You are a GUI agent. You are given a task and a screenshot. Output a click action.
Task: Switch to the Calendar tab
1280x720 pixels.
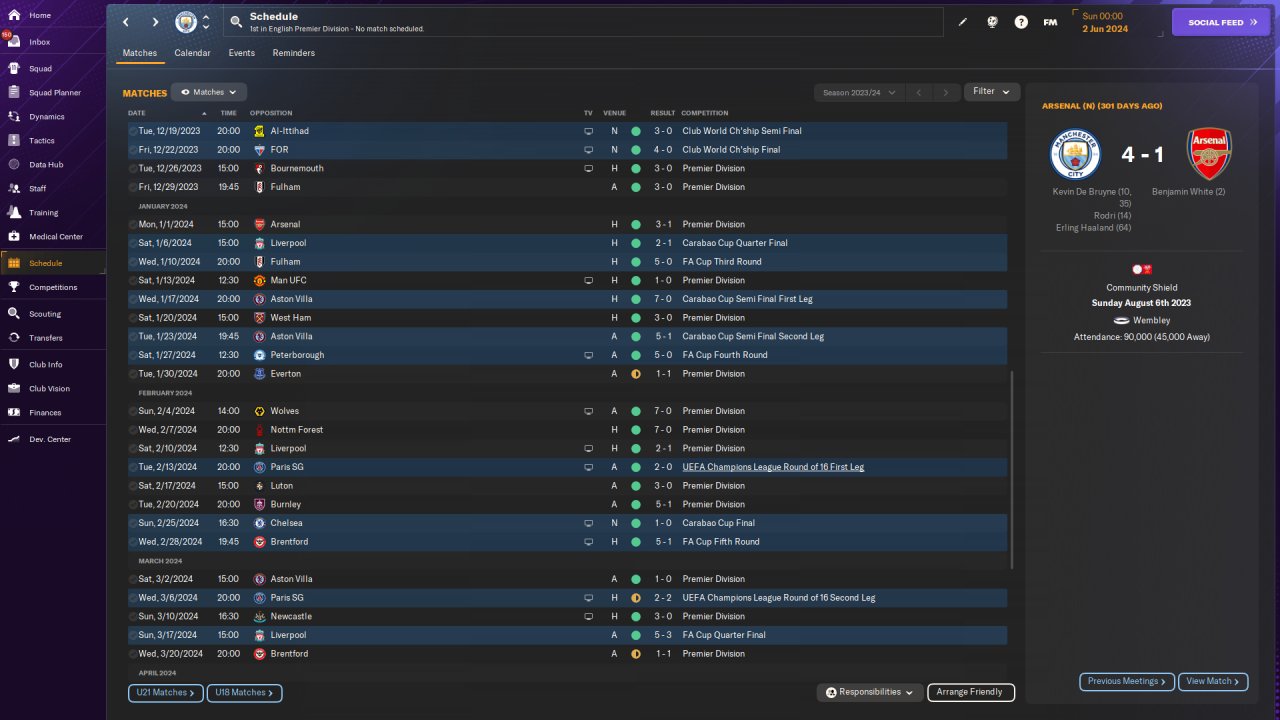click(192, 53)
